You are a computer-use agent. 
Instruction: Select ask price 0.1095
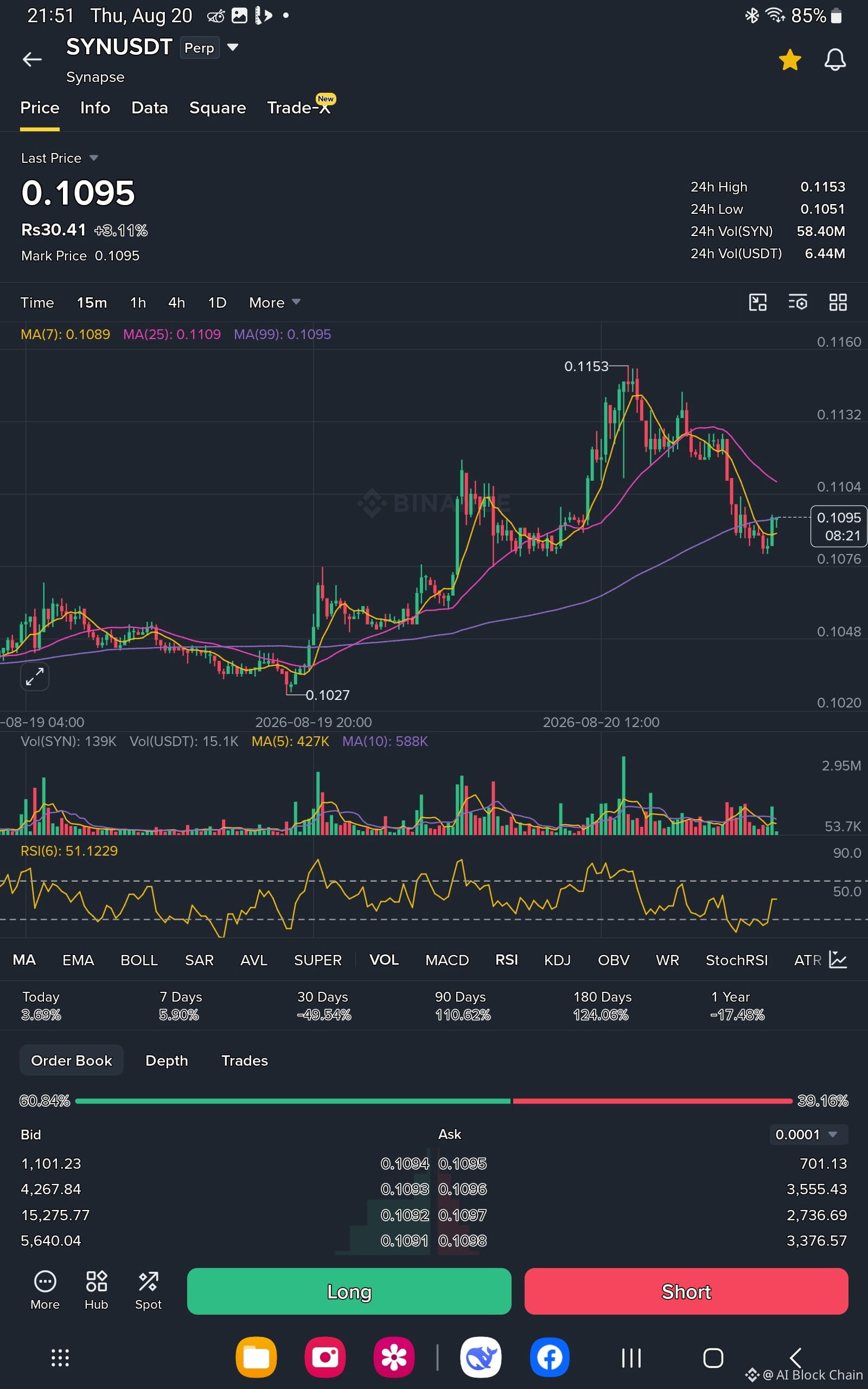(462, 1163)
